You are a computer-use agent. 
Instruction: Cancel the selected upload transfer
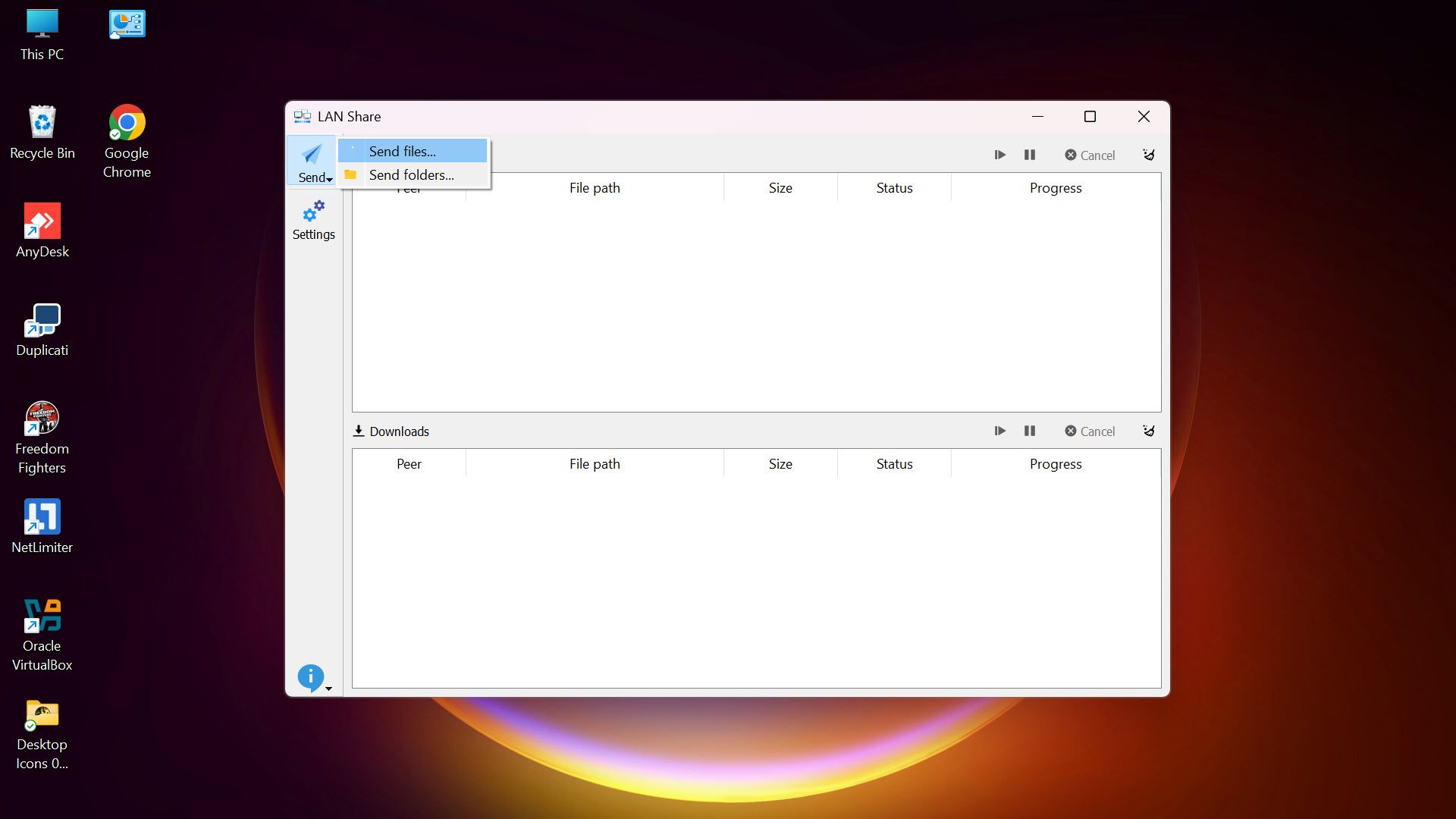tap(1090, 155)
